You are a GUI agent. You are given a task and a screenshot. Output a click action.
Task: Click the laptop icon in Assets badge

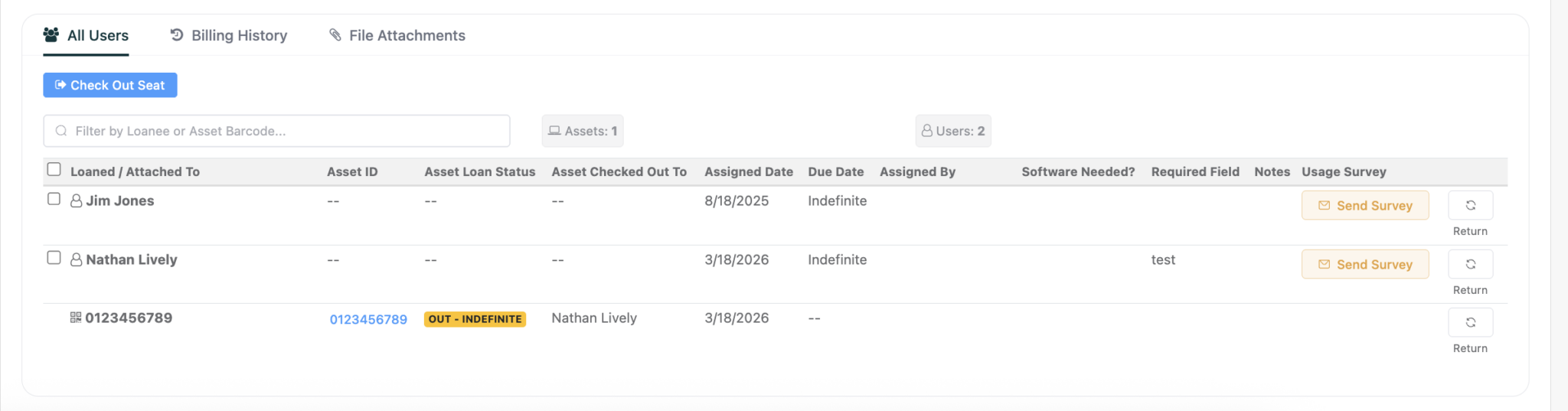click(x=554, y=131)
